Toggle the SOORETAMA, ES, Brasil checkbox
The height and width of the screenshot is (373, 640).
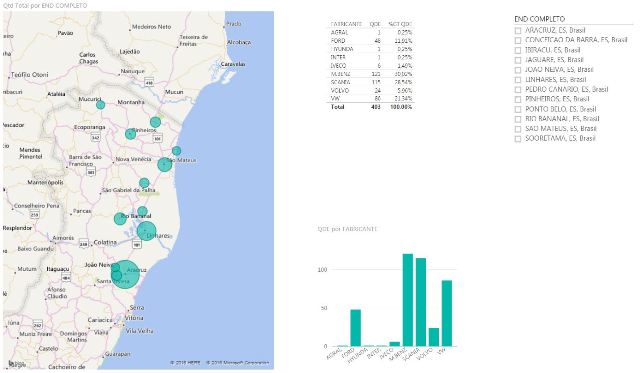[x=518, y=139]
